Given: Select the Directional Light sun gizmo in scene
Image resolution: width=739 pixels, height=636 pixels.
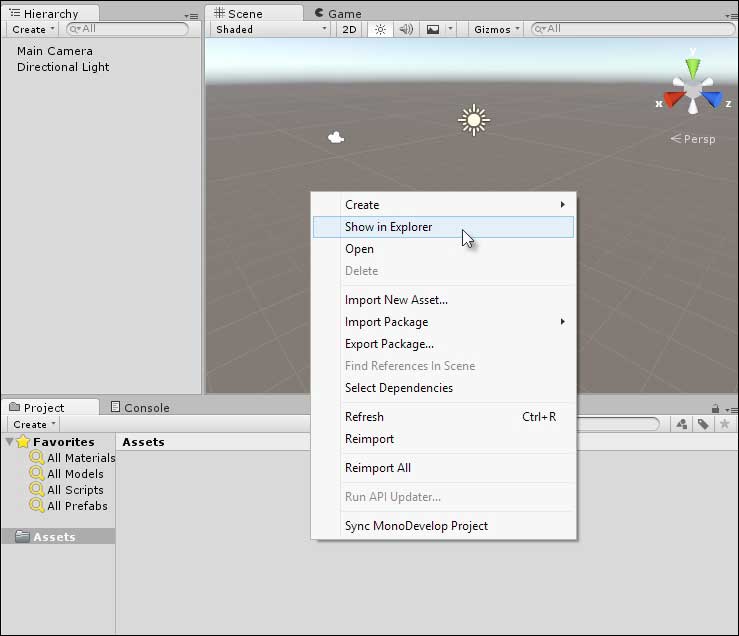Looking at the screenshot, I should [473, 120].
